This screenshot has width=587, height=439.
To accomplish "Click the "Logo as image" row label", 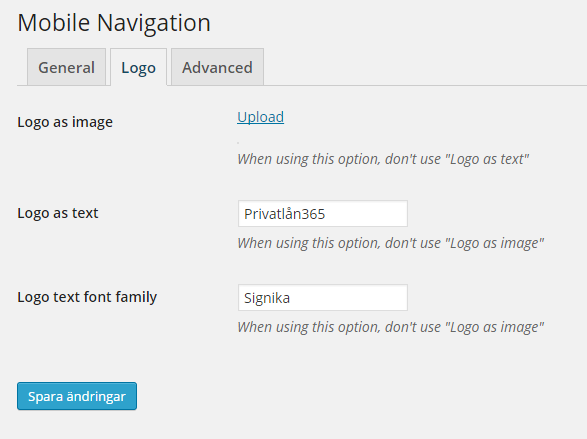I will point(65,122).
